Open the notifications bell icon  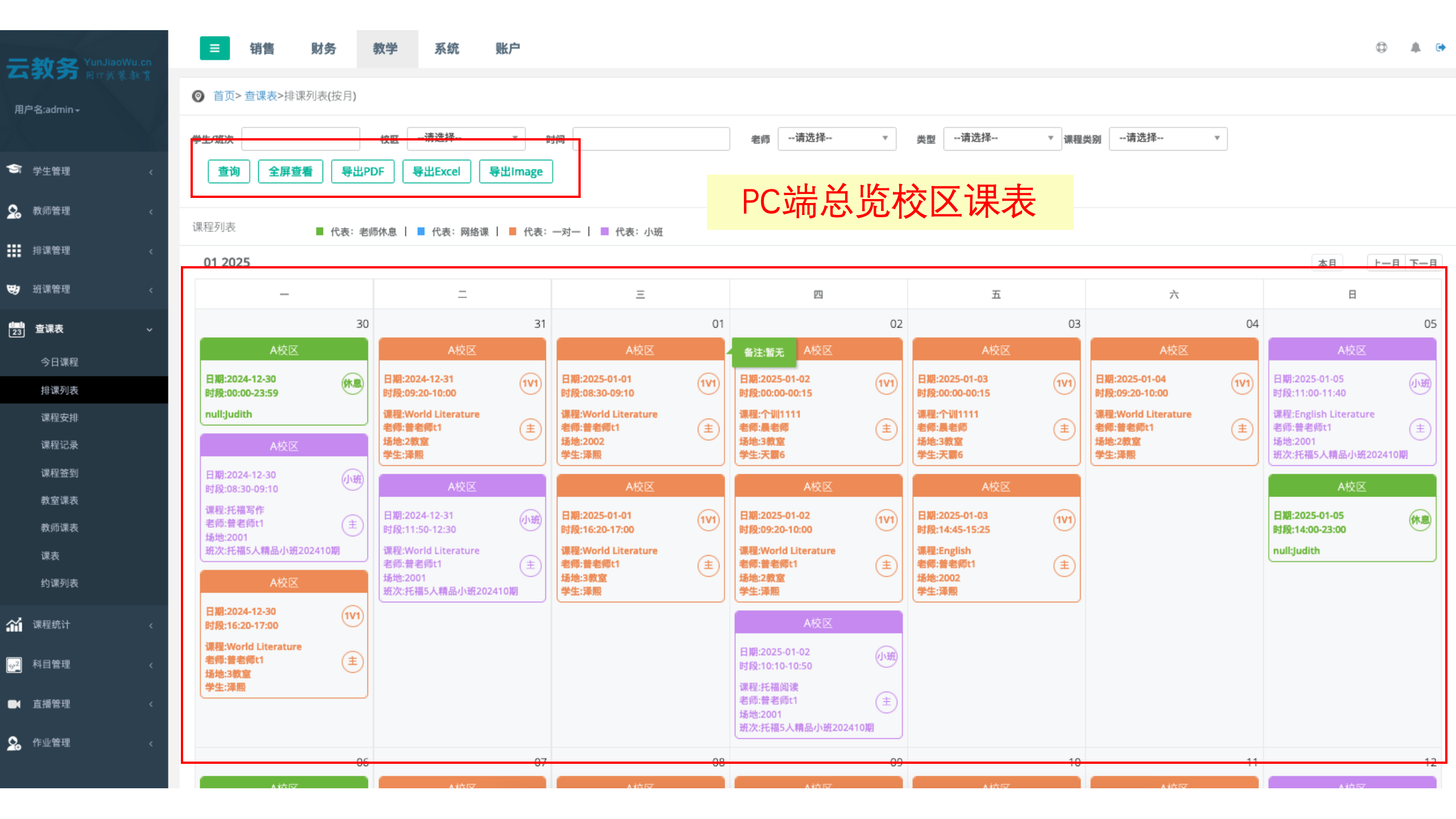(1416, 48)
